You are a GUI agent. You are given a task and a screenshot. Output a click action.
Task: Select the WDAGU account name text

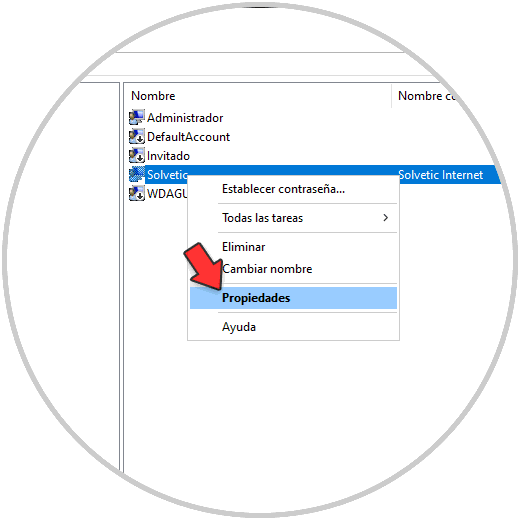[167, 194]
